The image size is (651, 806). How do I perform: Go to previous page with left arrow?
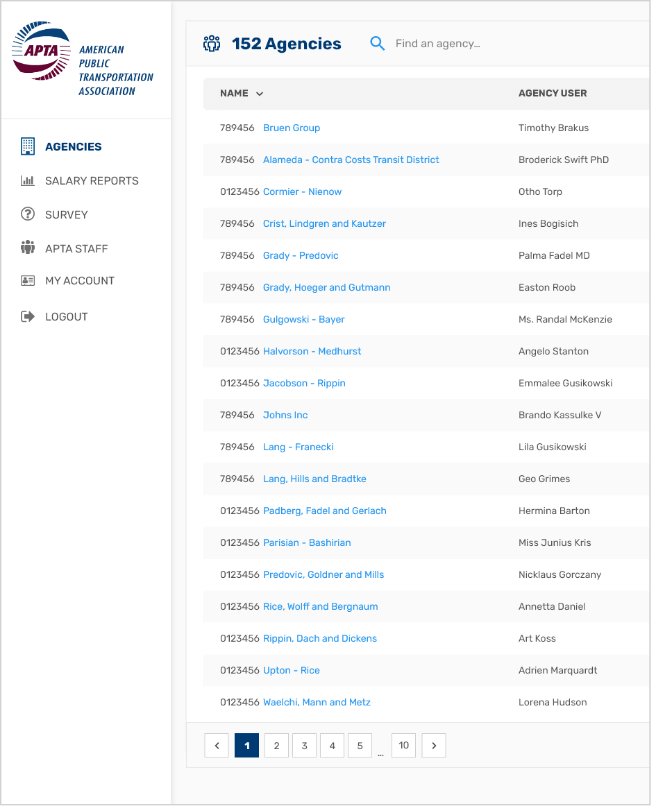216,745
